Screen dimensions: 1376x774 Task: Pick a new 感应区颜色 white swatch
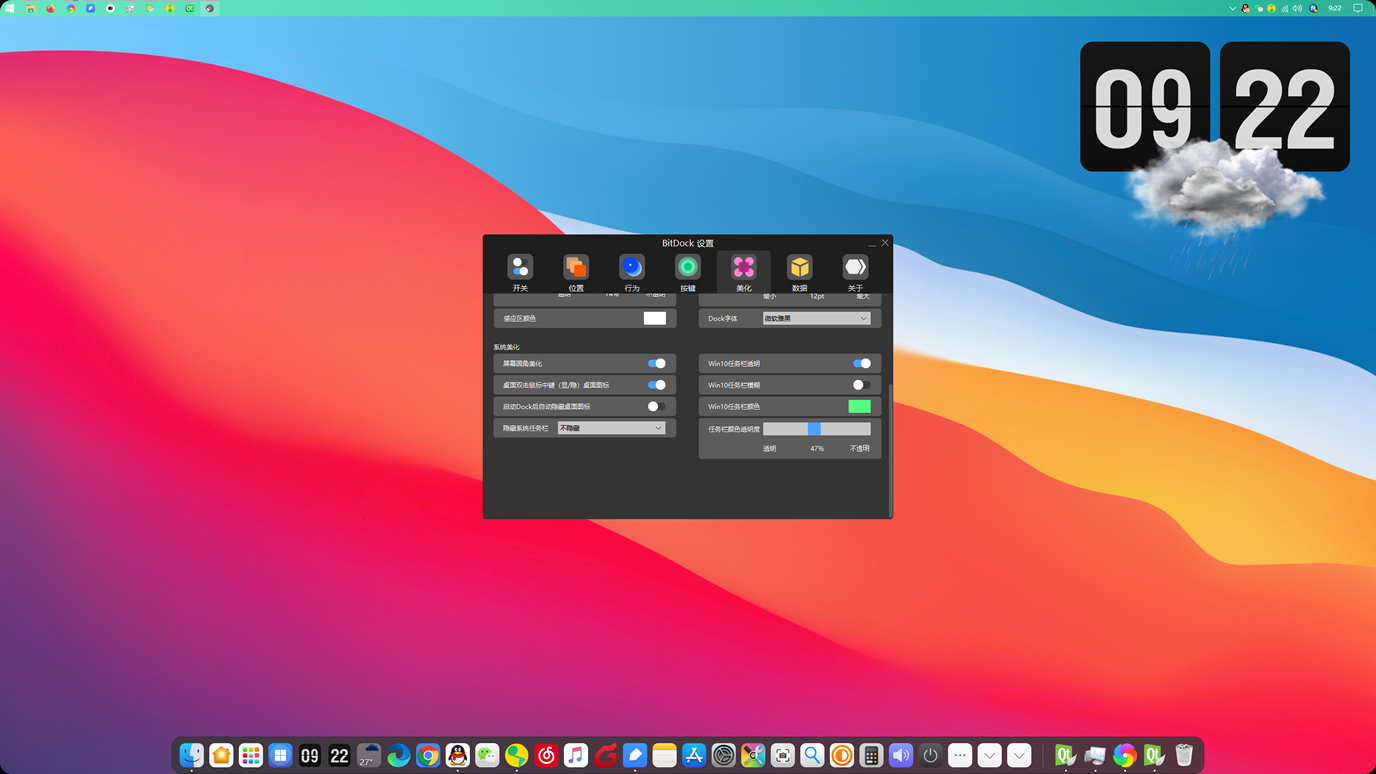pos(655,318)
